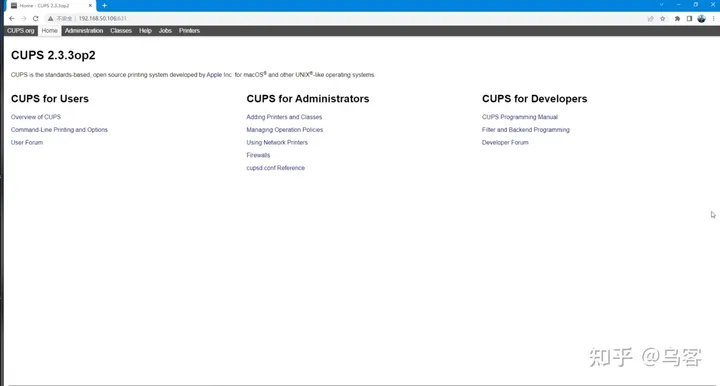The width and height of the screenshot is (720, 386).
Task: Minimize the browser window
Action: [x=678, y=5]
